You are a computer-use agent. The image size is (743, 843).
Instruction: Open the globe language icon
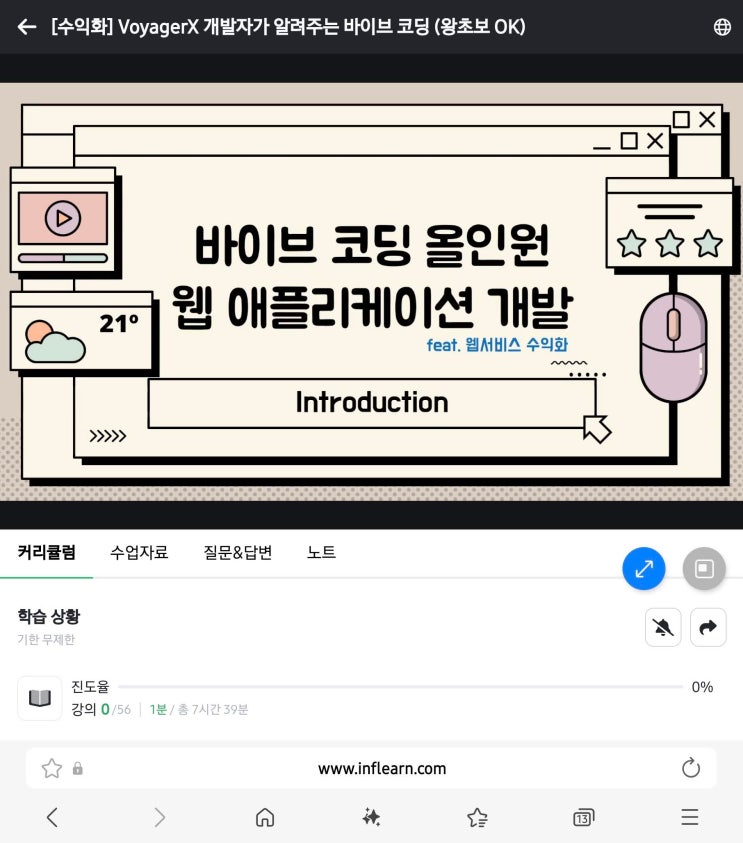pos(721,27)
